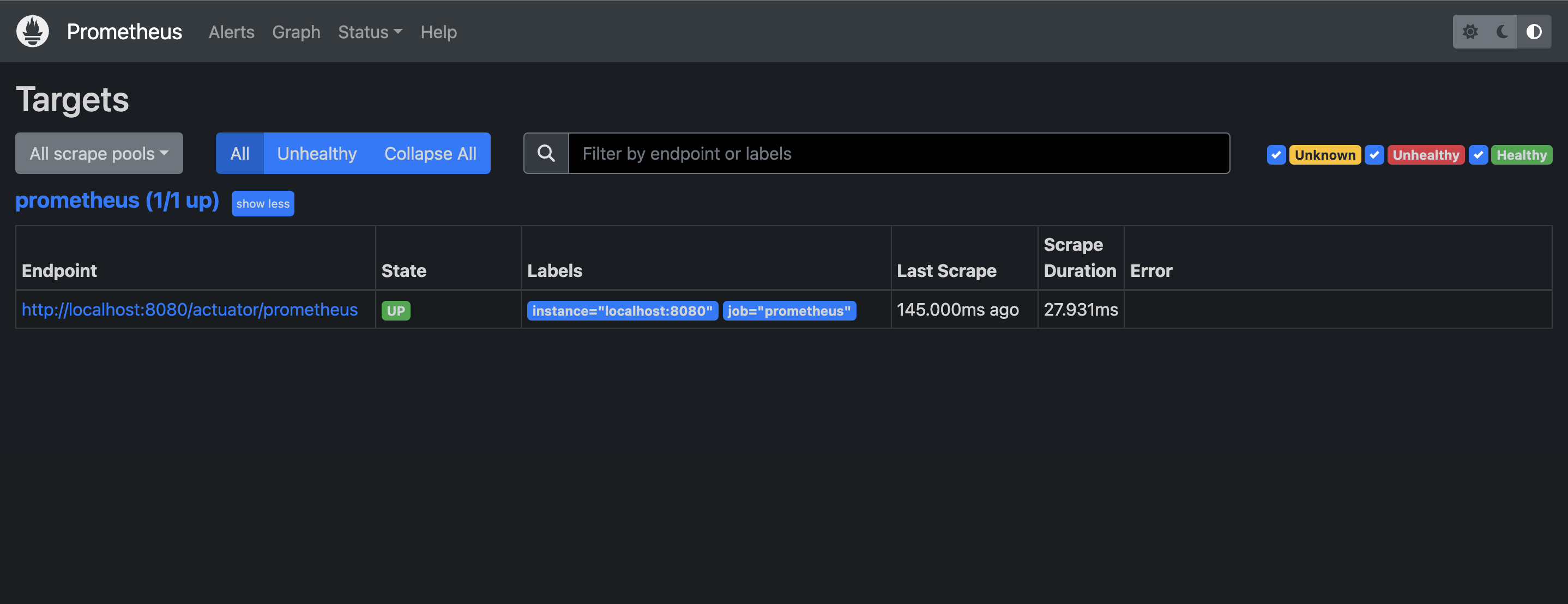
Task: Focus the Filter by endpoint or labels field
Action: [x=898, y=153]
